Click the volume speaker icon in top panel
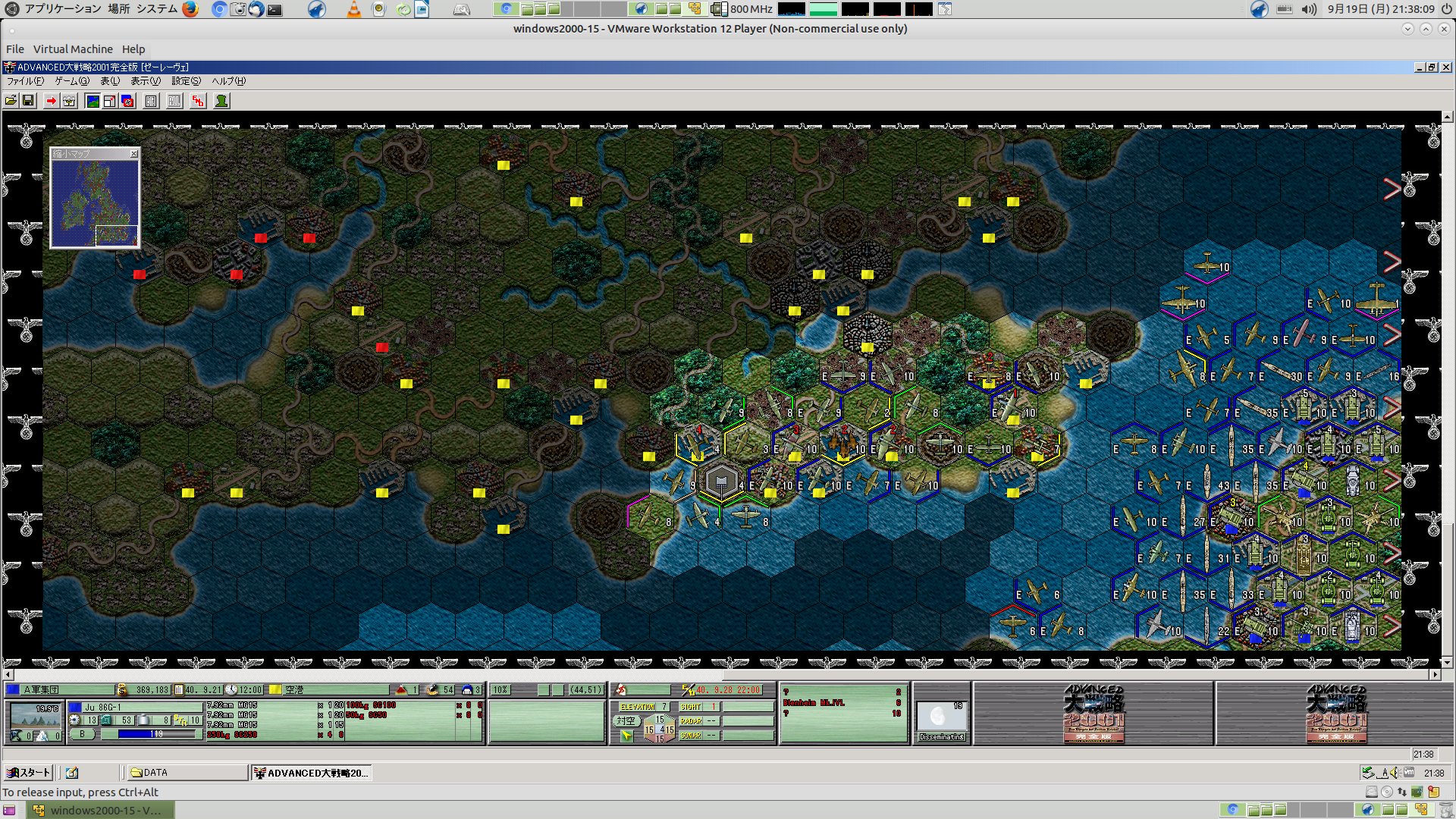The image size is (1456, 819). [1309, 9]
